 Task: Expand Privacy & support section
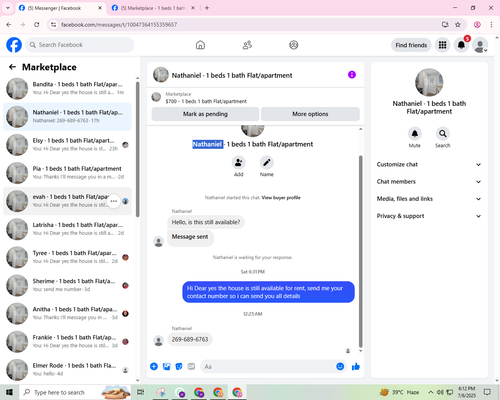pos(429,216)
